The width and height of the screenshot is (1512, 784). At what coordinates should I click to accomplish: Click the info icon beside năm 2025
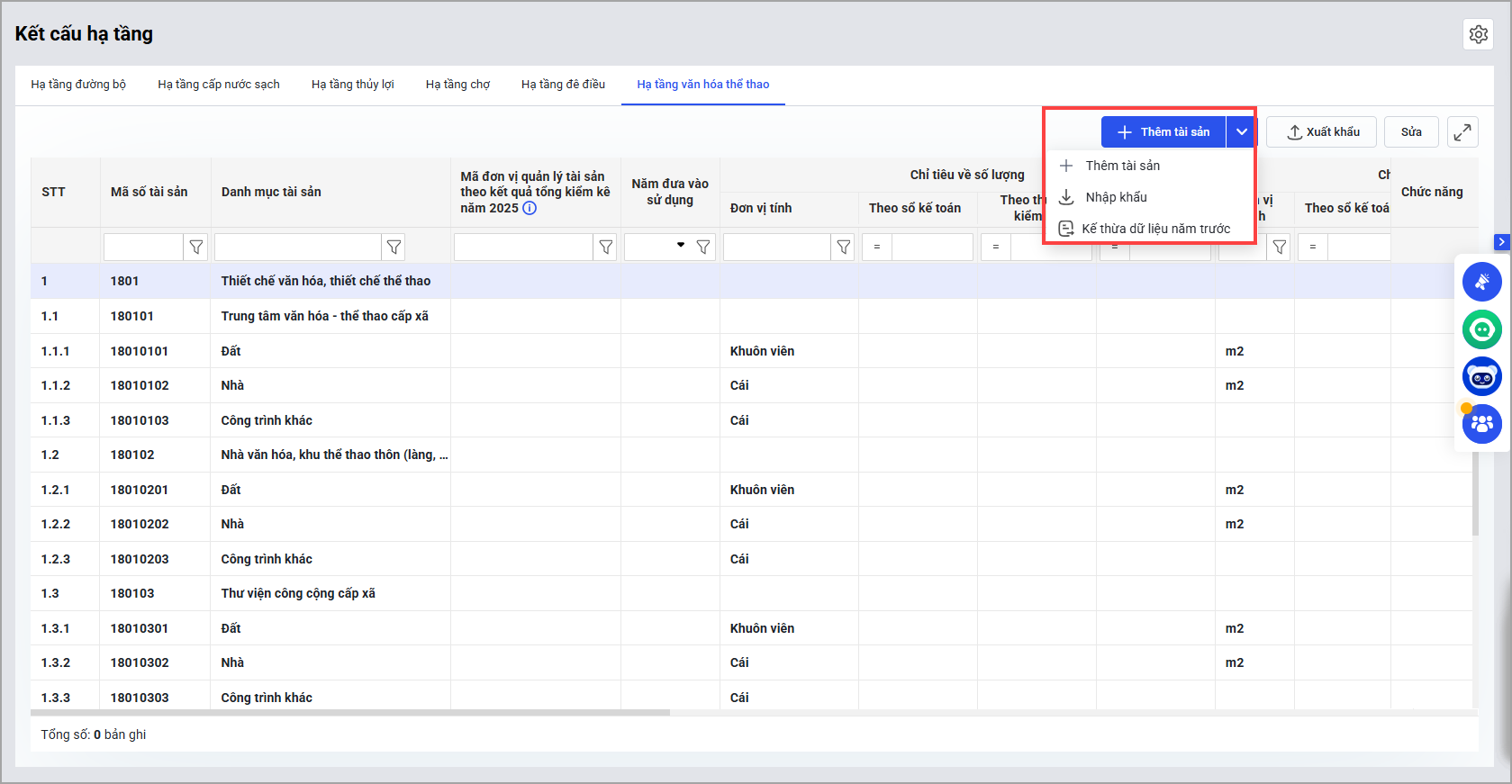(530, 208)
